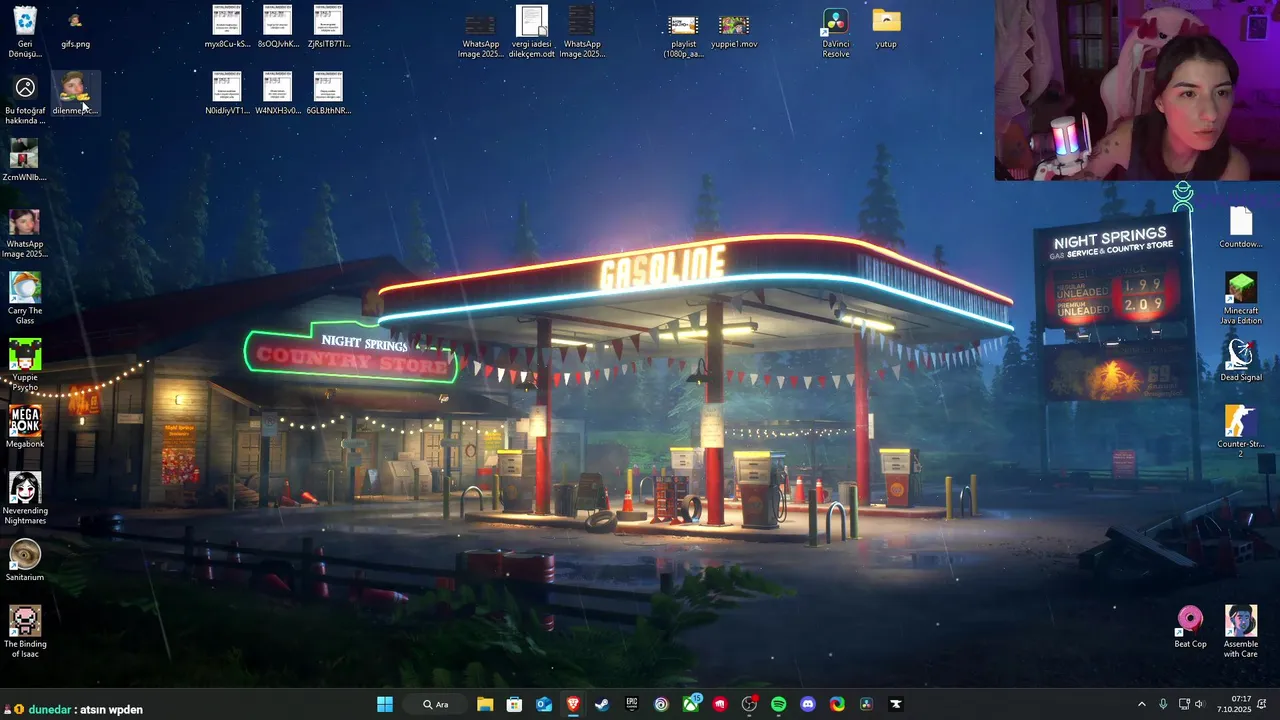Open Outlook from the taskbar

click(544, 704)
